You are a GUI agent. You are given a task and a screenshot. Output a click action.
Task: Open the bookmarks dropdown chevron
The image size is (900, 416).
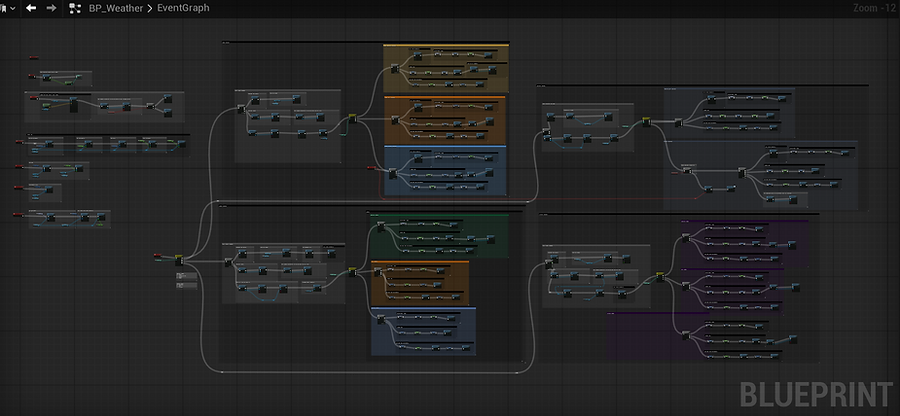click(13, 9)
